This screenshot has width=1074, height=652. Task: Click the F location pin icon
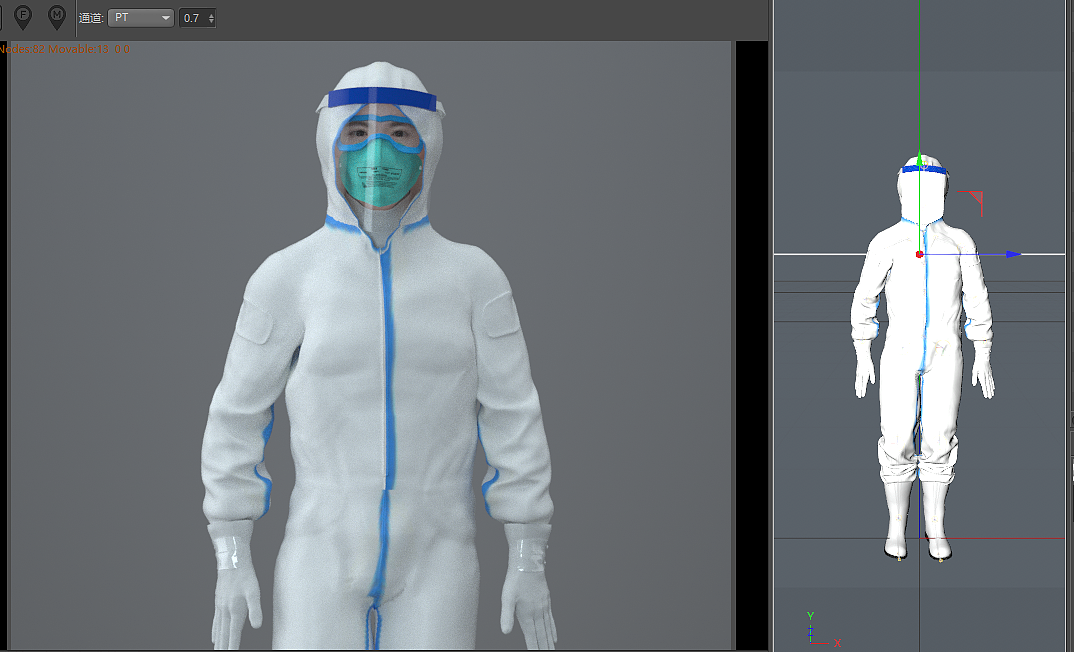(23, 16)
